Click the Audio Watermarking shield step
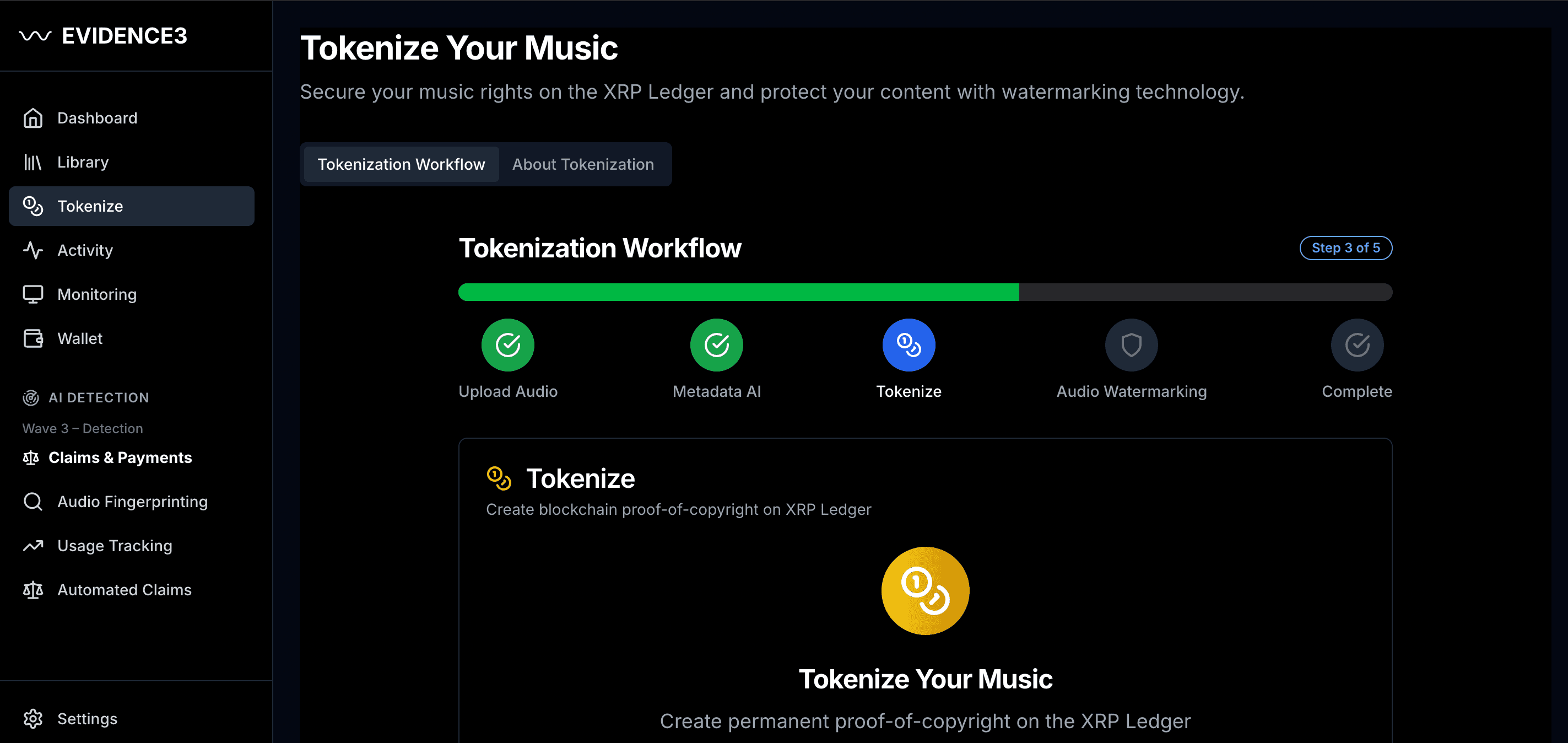 (1131, 345)
